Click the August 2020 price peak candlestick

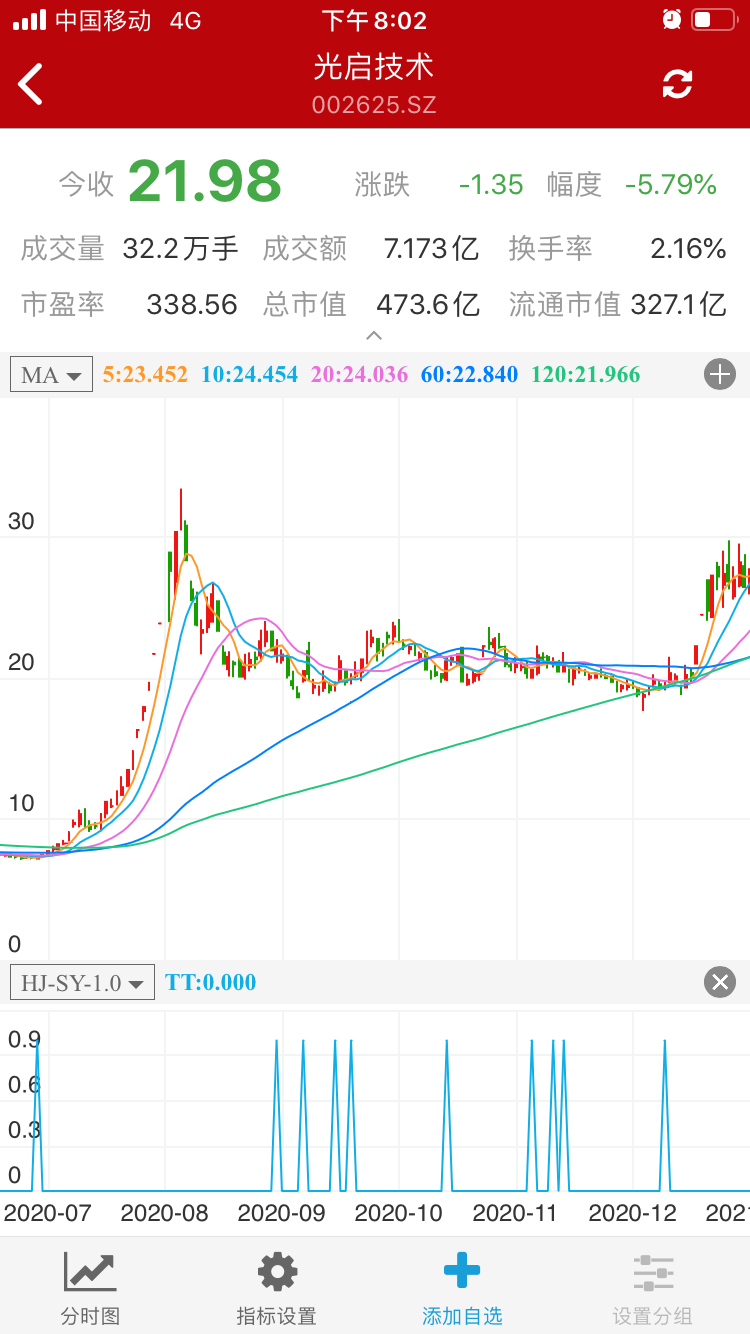click(181, 520)
